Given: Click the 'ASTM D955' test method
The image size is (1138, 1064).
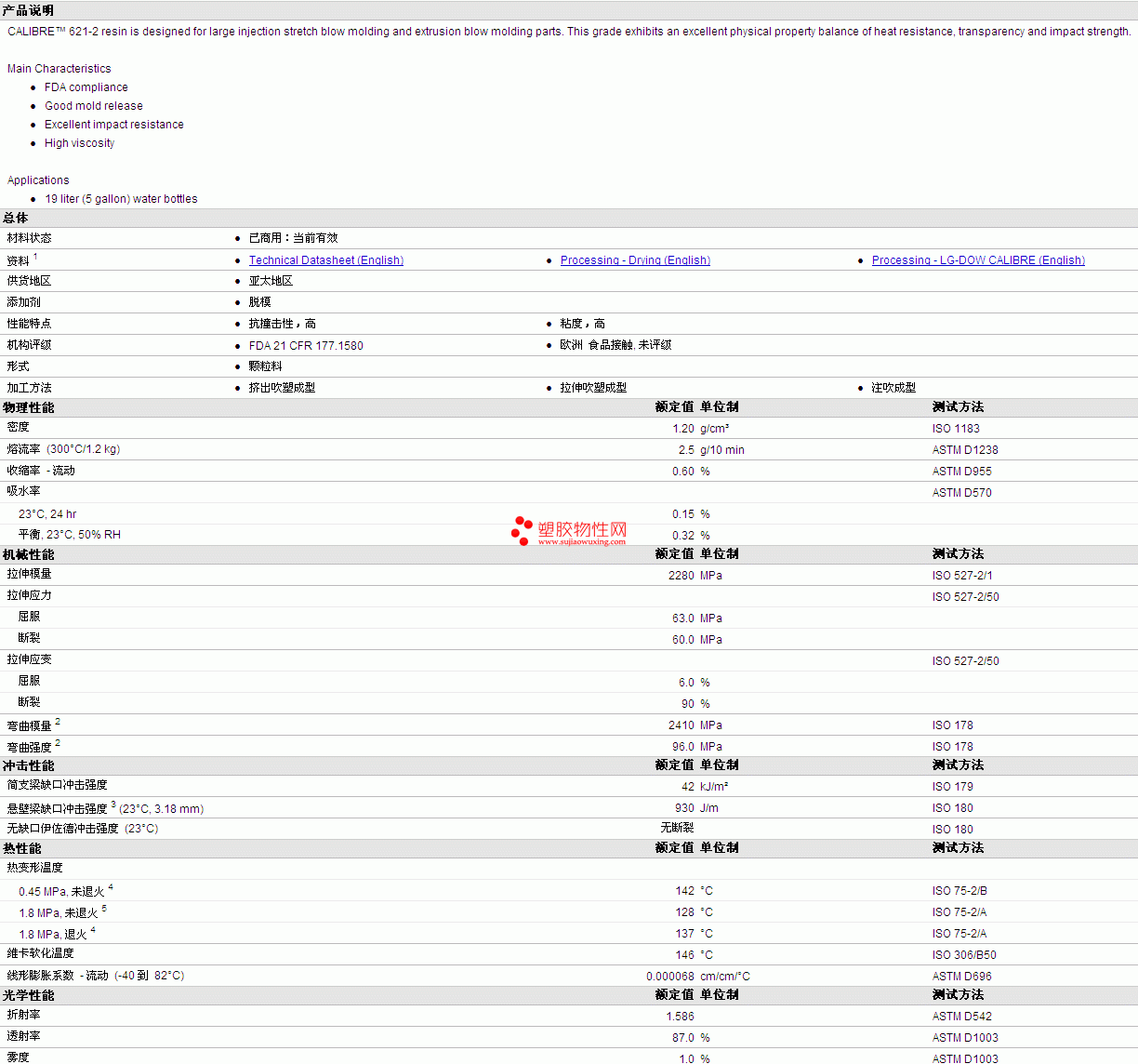Looking at the screenshot, I should (x=962, y=472).
